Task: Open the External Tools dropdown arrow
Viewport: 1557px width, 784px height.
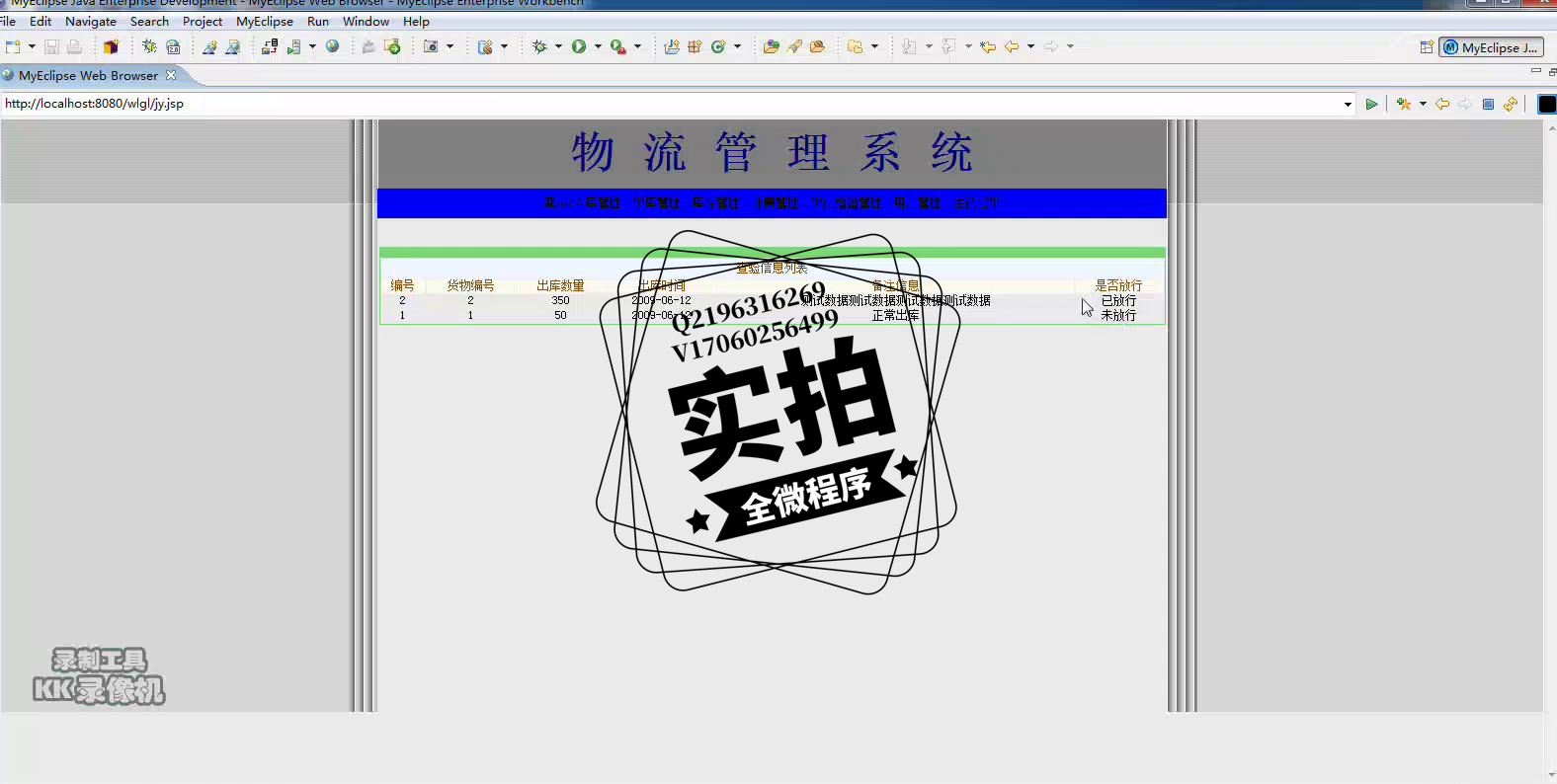Action: (637, 46)
